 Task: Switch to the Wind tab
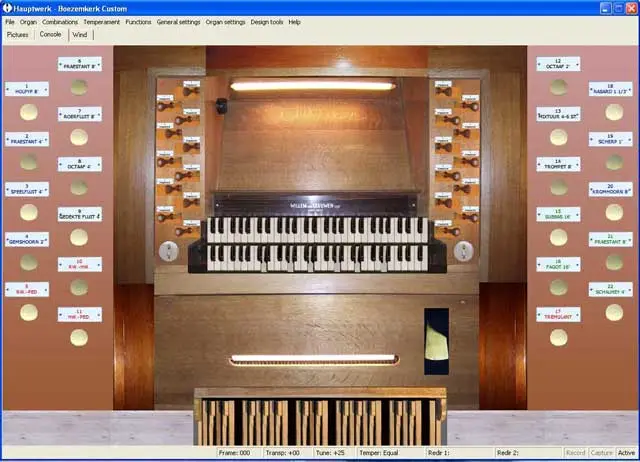(80, 34)
